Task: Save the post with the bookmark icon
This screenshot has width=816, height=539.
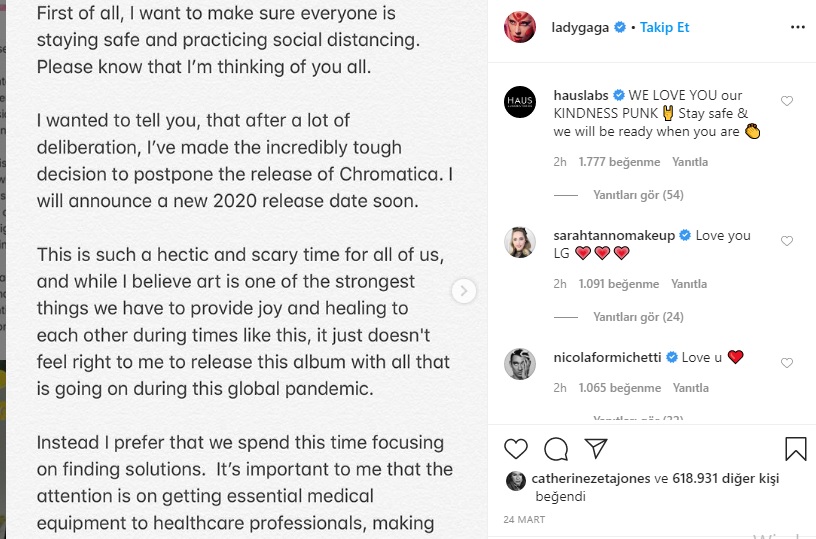Action: coord(796,447)
